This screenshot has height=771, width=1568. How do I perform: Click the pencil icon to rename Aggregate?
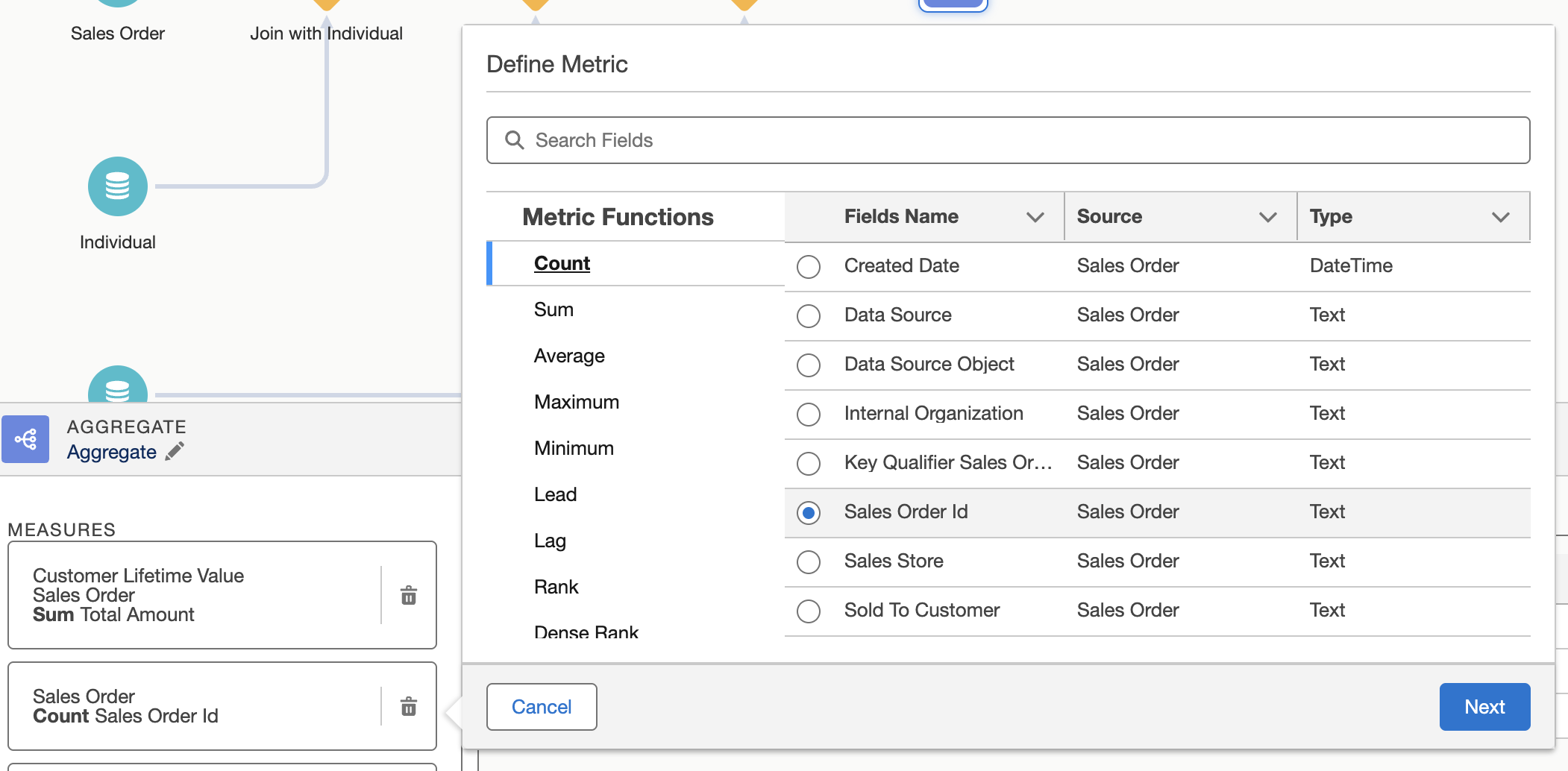[175, 452]
